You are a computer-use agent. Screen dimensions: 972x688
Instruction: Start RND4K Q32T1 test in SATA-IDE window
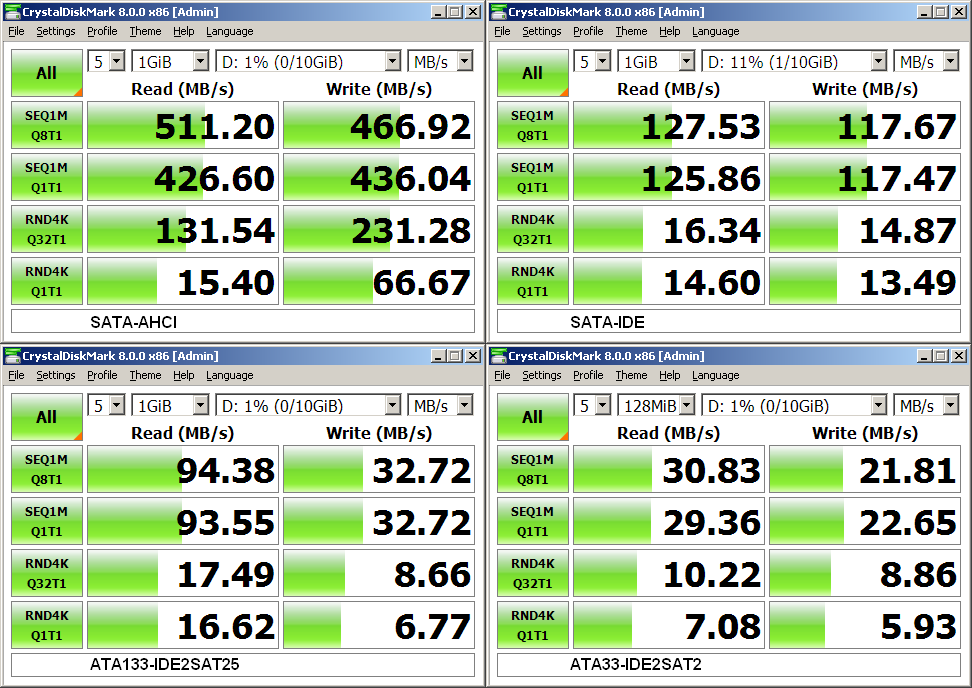[532, 229]
